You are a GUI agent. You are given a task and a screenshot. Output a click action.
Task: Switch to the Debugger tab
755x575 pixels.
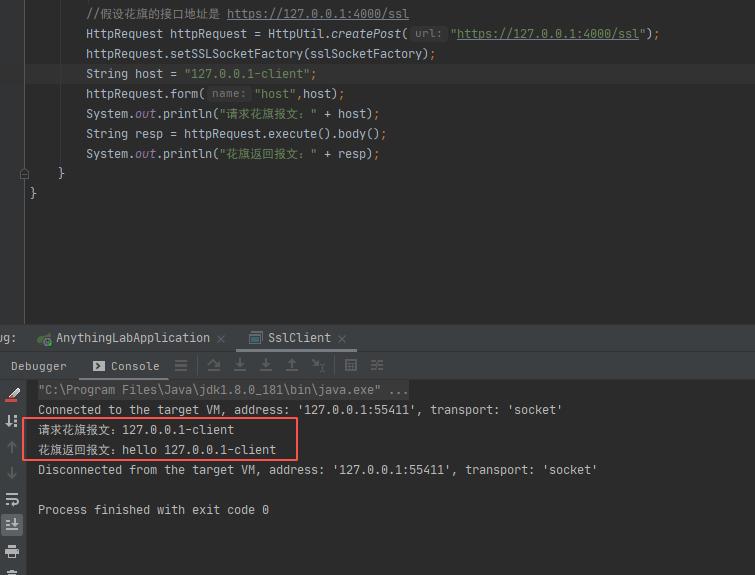click(x=39, y=366)
